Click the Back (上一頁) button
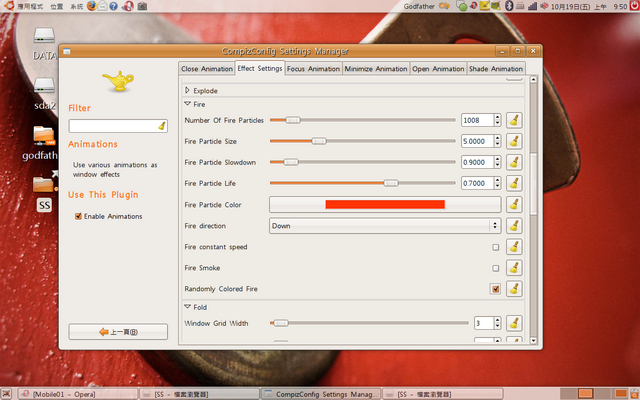The image size is (640, 400). tap(118, 332)
